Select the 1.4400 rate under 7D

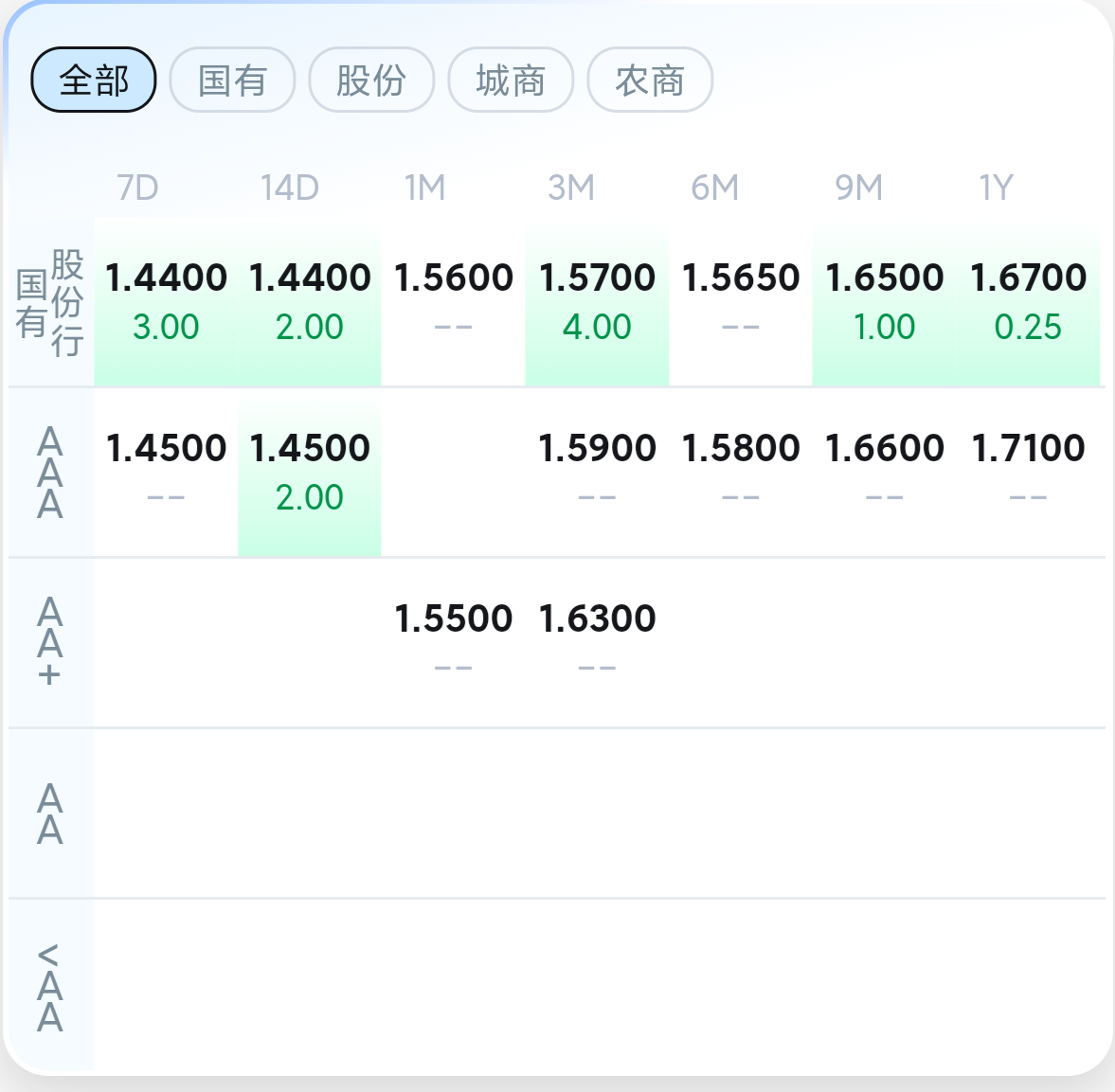coord(166,278)
